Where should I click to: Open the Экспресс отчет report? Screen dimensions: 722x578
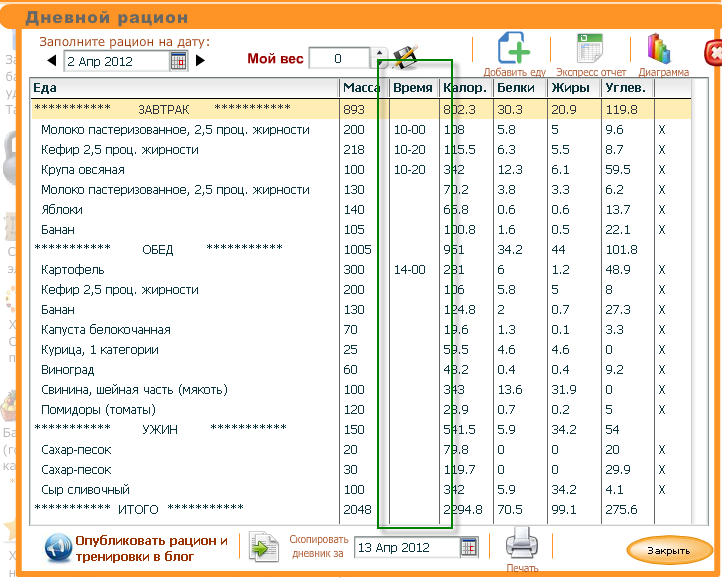(x=590, y=49)
